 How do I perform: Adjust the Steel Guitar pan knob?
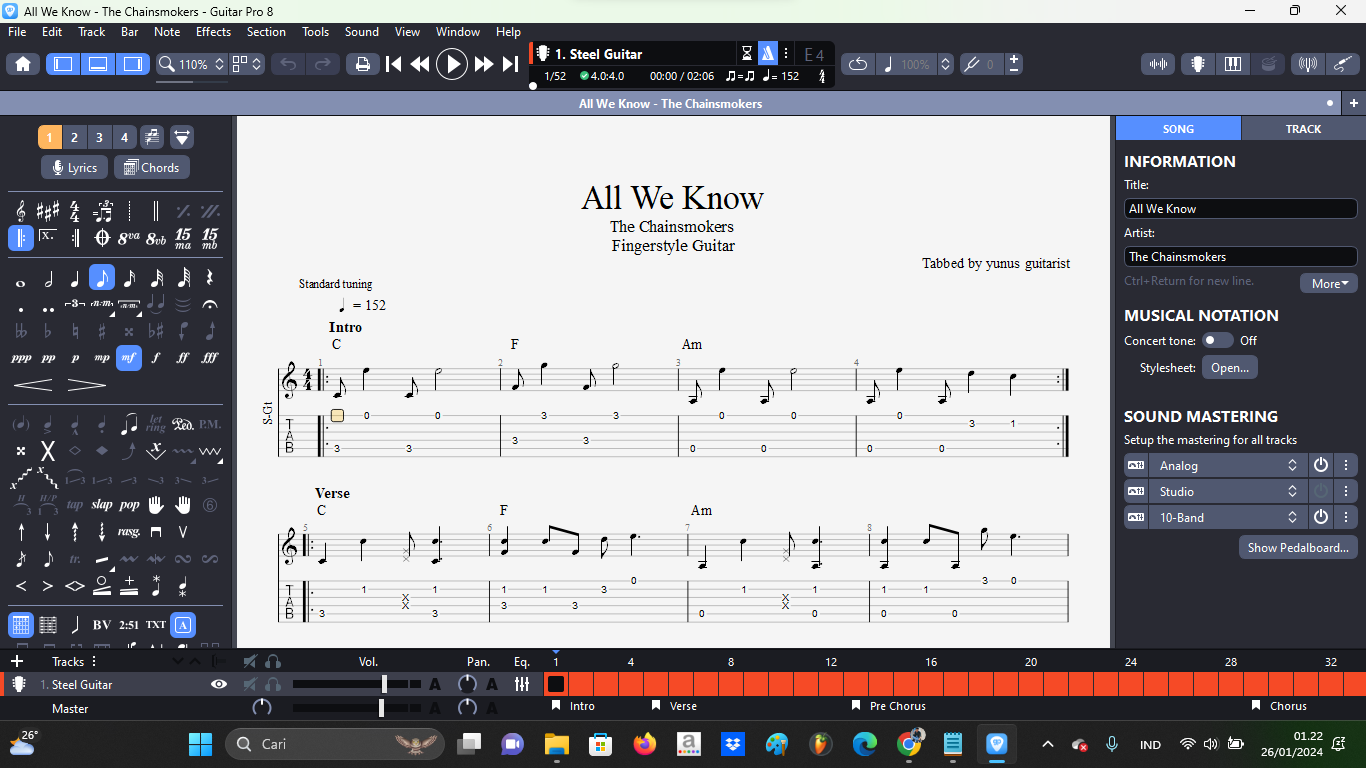coord(467,684)
